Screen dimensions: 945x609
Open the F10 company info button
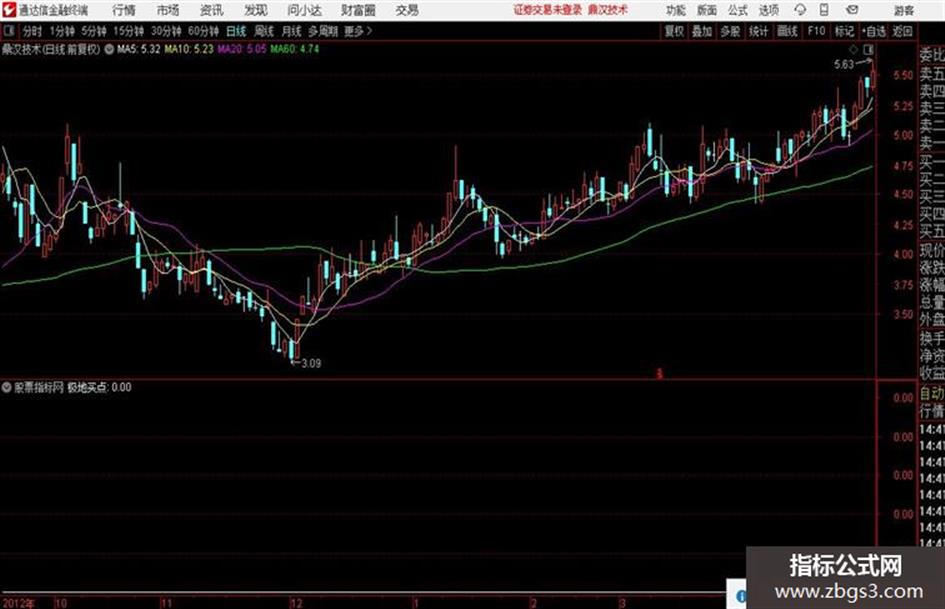[816, 31]
